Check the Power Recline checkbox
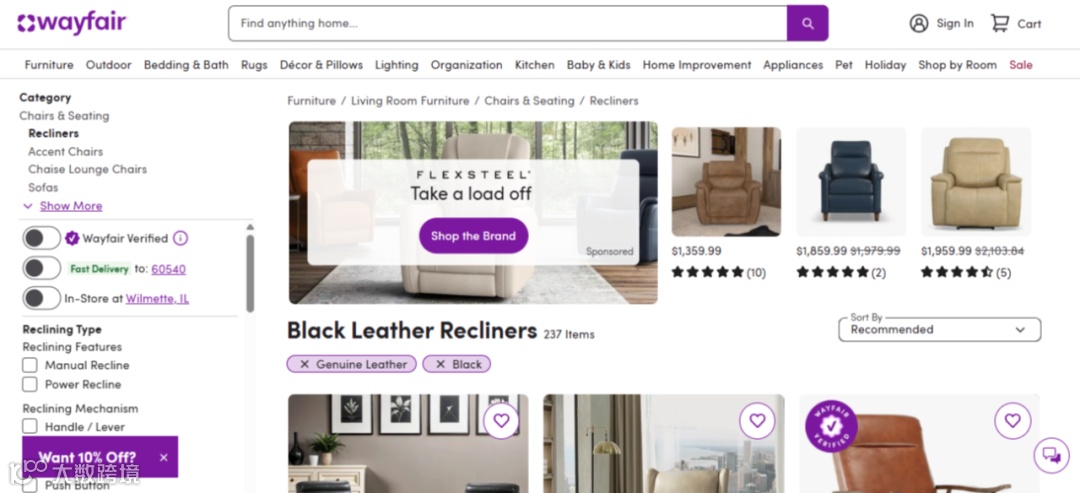1080x493 pixels. pos(30,384)
